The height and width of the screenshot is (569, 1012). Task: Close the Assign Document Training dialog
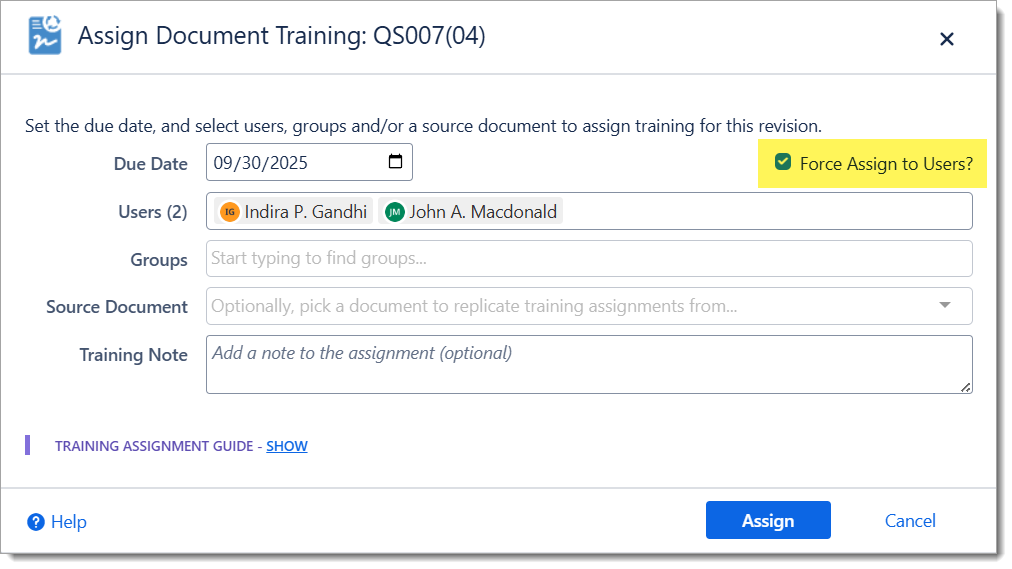[946, 39]
